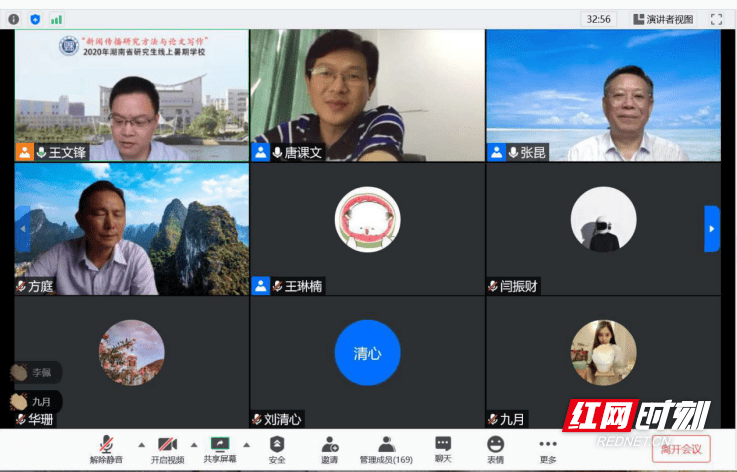Click blue person icon beside 唐课文
The width and height of the screenshot is (737, 472).
(x=260, y=152)
